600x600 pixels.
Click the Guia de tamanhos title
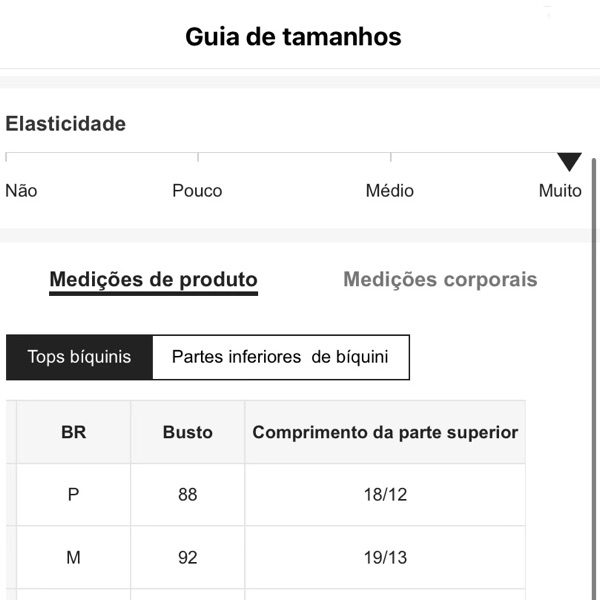coord(293,37)
